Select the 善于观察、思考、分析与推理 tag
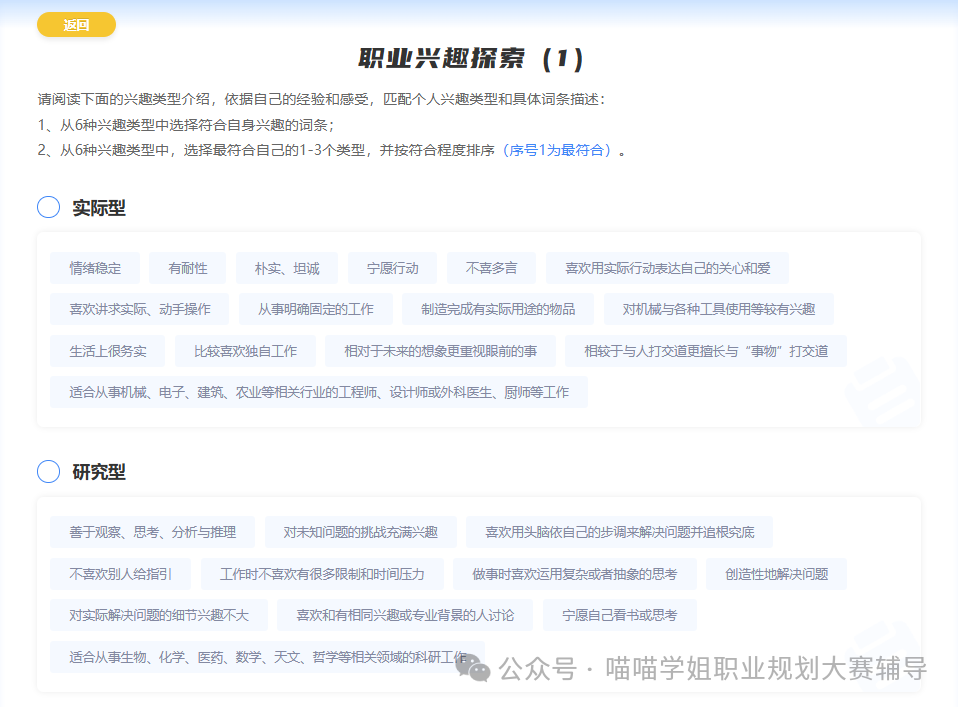958x707 pixels. [x=153, y=532]
